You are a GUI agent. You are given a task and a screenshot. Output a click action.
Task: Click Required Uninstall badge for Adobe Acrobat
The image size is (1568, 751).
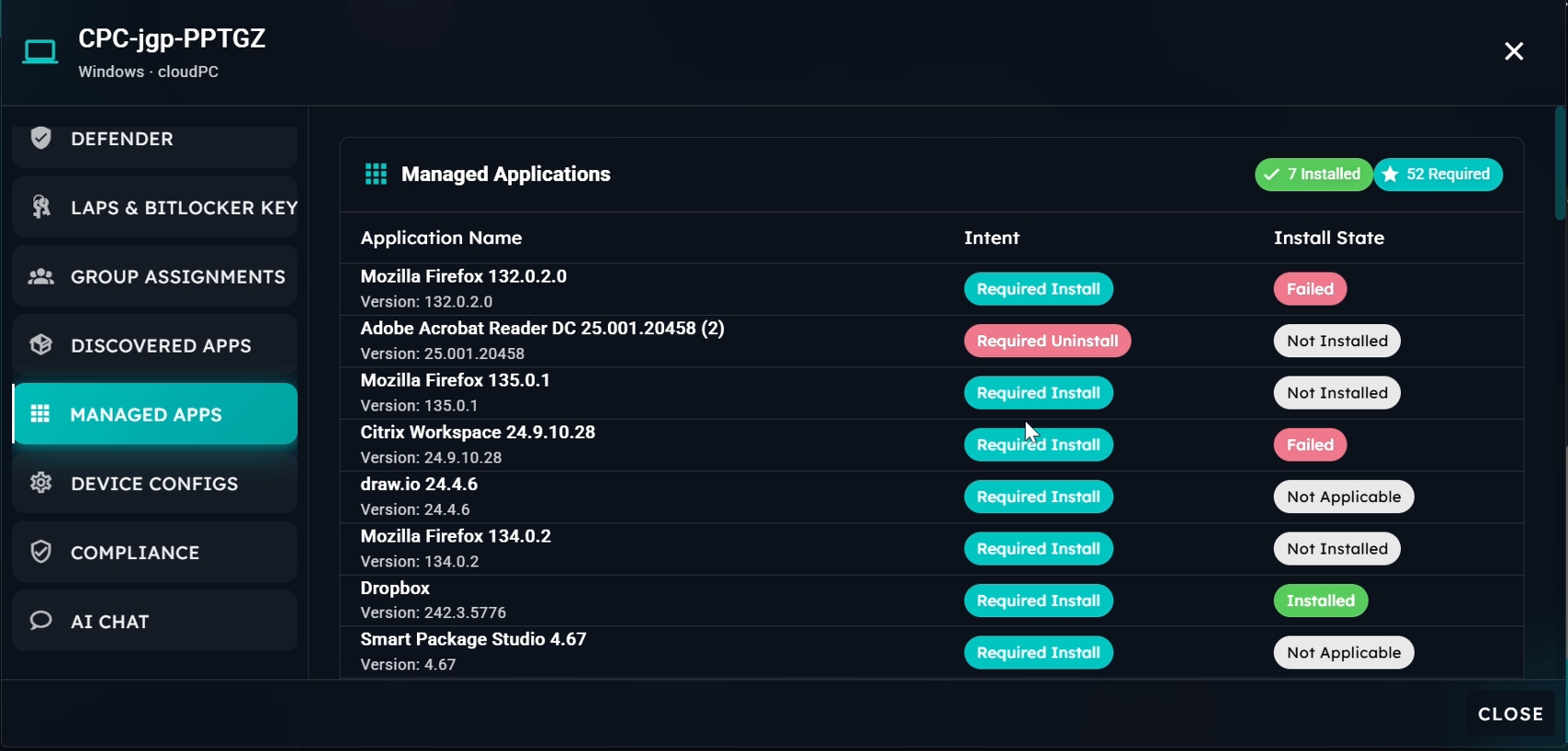click(1046, 342)
